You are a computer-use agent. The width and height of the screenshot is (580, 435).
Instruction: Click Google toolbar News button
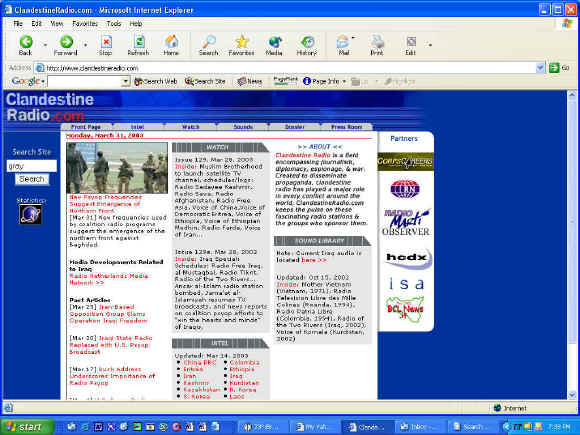[x=250, y=81]
